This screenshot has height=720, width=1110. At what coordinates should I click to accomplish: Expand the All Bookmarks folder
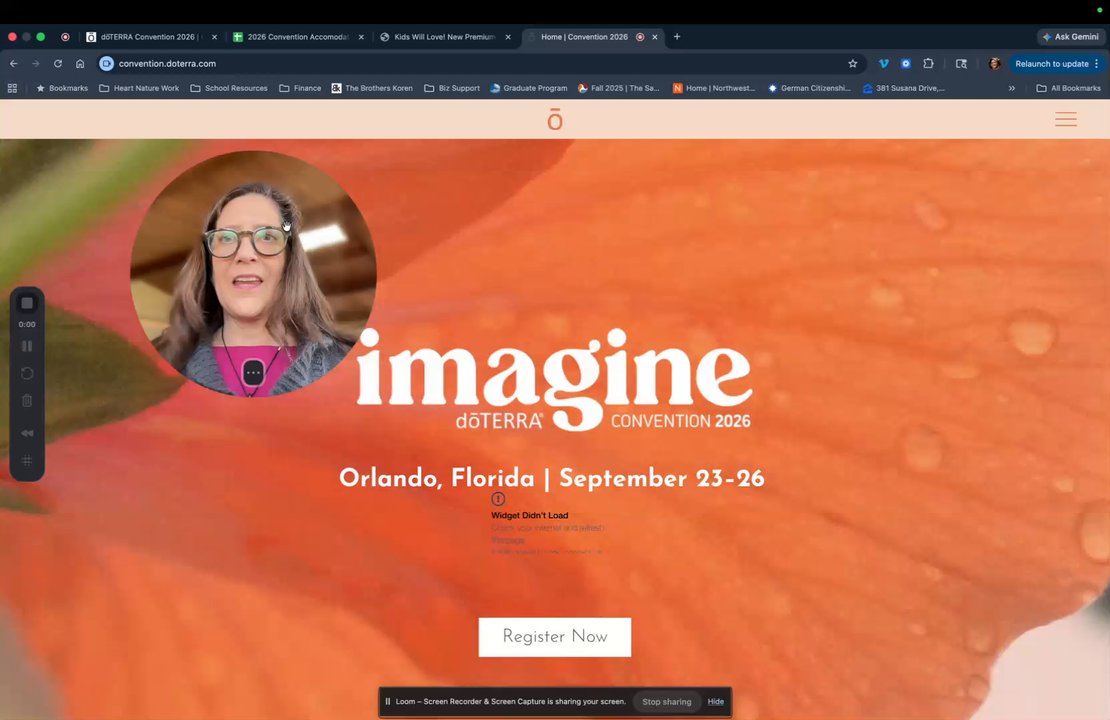[1068, 88]
